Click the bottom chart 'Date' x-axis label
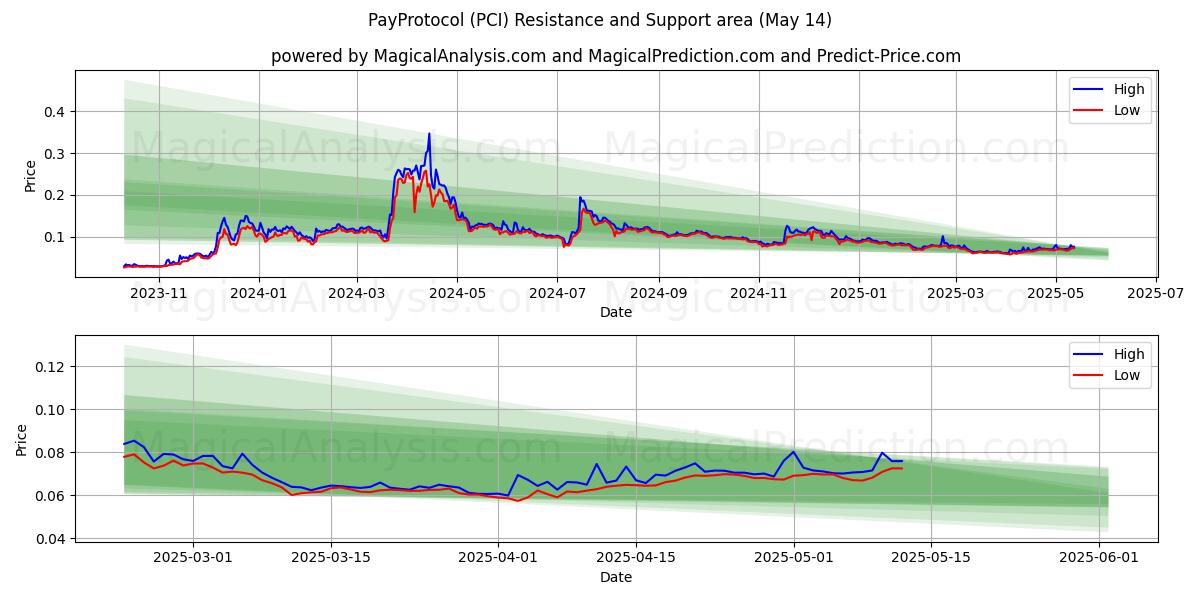Screen dimensions: 1200x600 pyautogui.click(x=616, y=577)
